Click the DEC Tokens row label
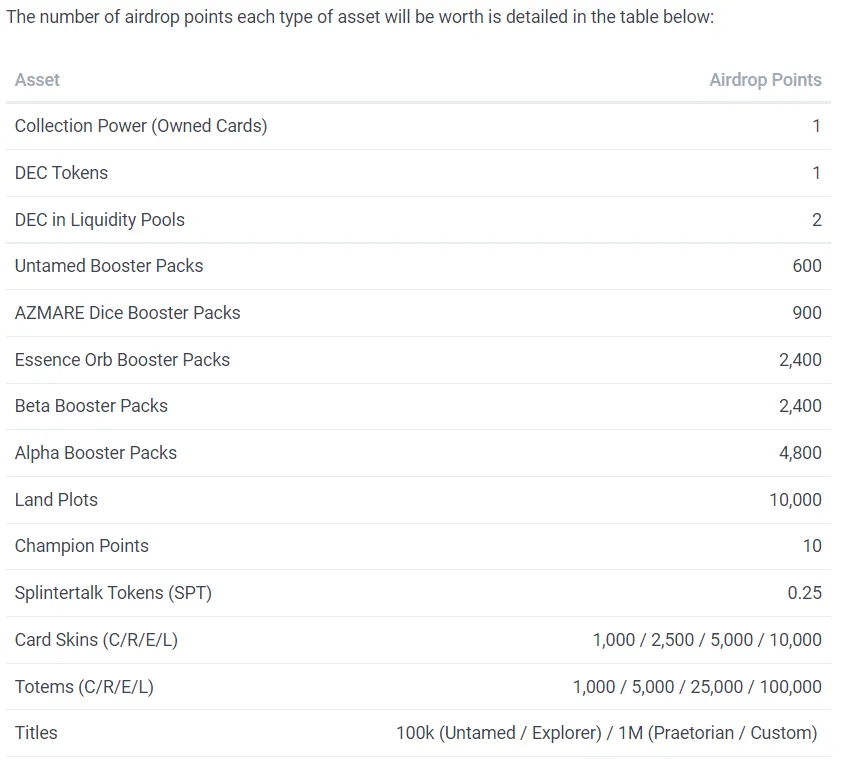847x771 pixels. (x=62, y=173)
